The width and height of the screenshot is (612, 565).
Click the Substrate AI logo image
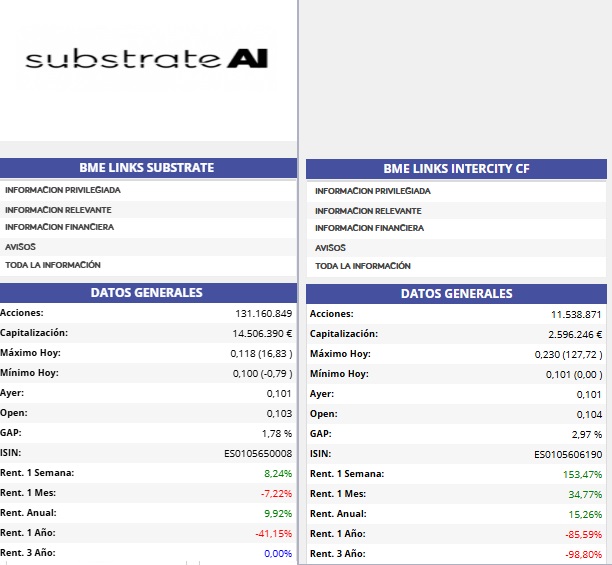pyautogui.click(x=146, y=59)
